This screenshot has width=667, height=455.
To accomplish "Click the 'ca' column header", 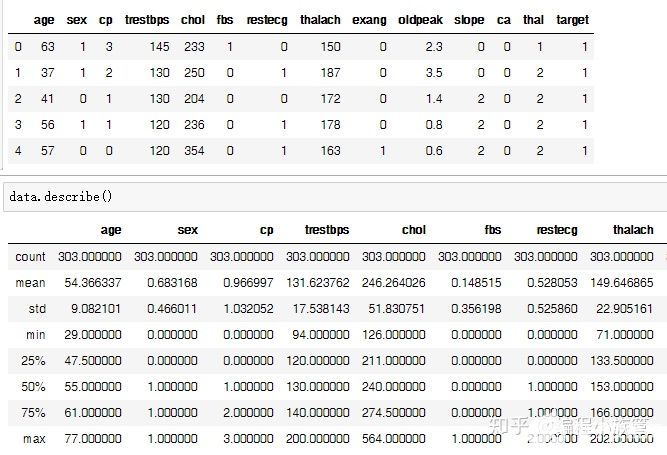I will click(503, 19).
